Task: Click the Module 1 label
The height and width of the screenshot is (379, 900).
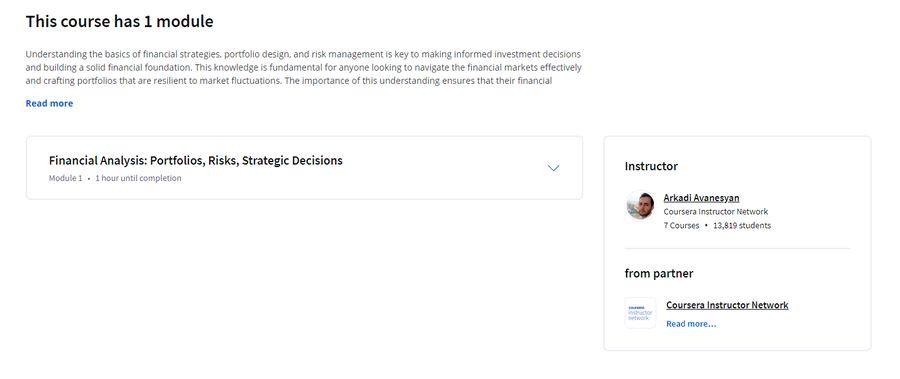Action: pyautogui.click(x=65, y=179)
